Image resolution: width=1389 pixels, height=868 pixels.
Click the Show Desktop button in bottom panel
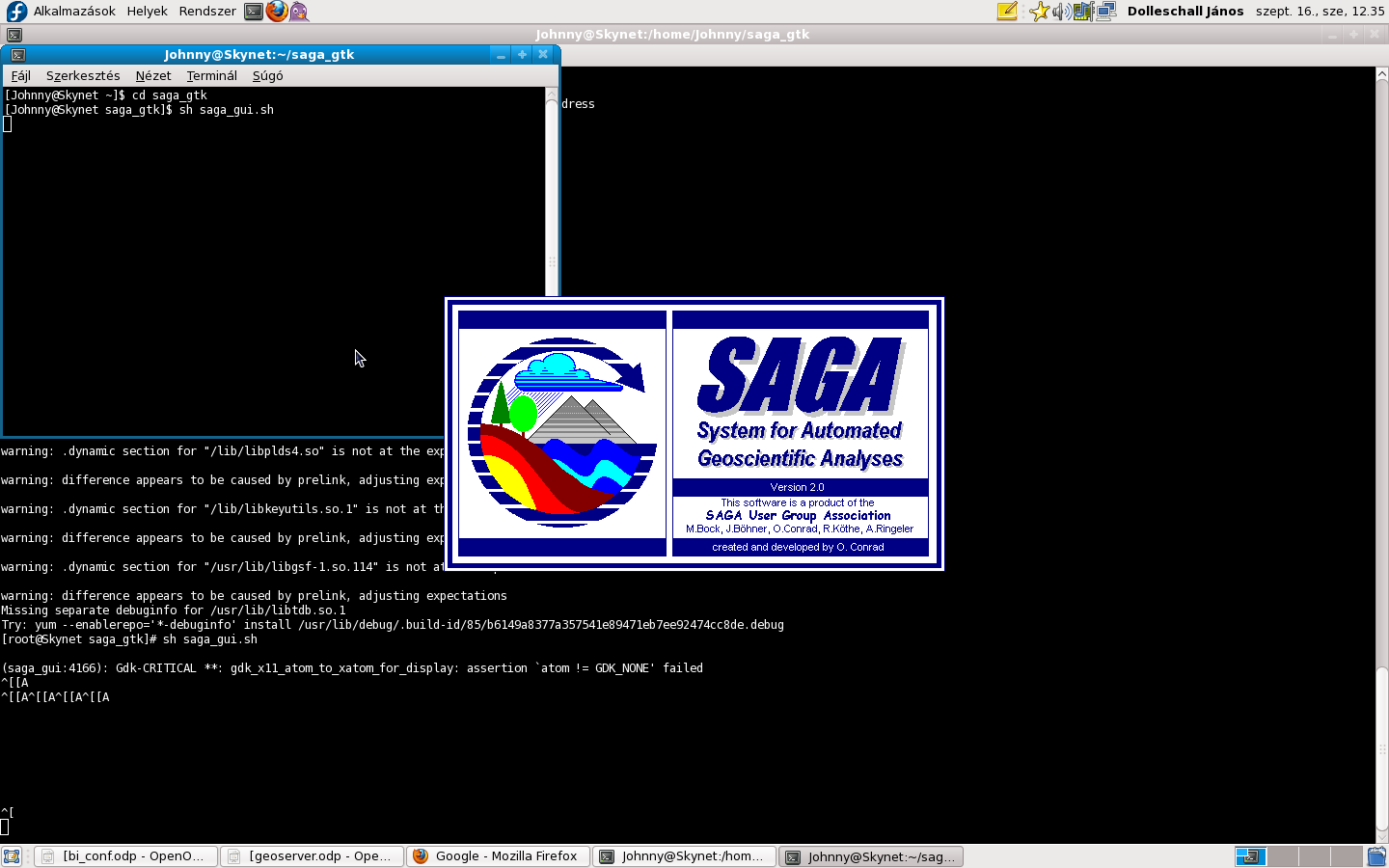point(12,856)
